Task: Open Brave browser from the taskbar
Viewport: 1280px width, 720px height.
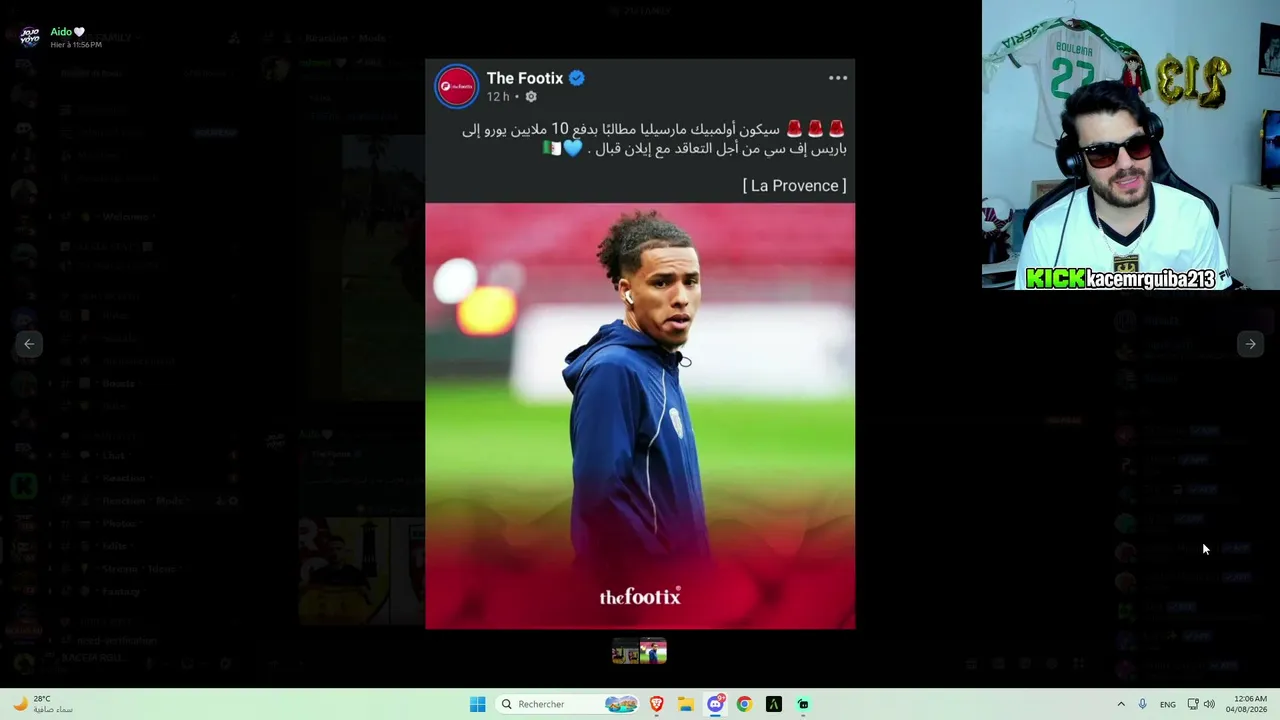Action: pos(657,704)
